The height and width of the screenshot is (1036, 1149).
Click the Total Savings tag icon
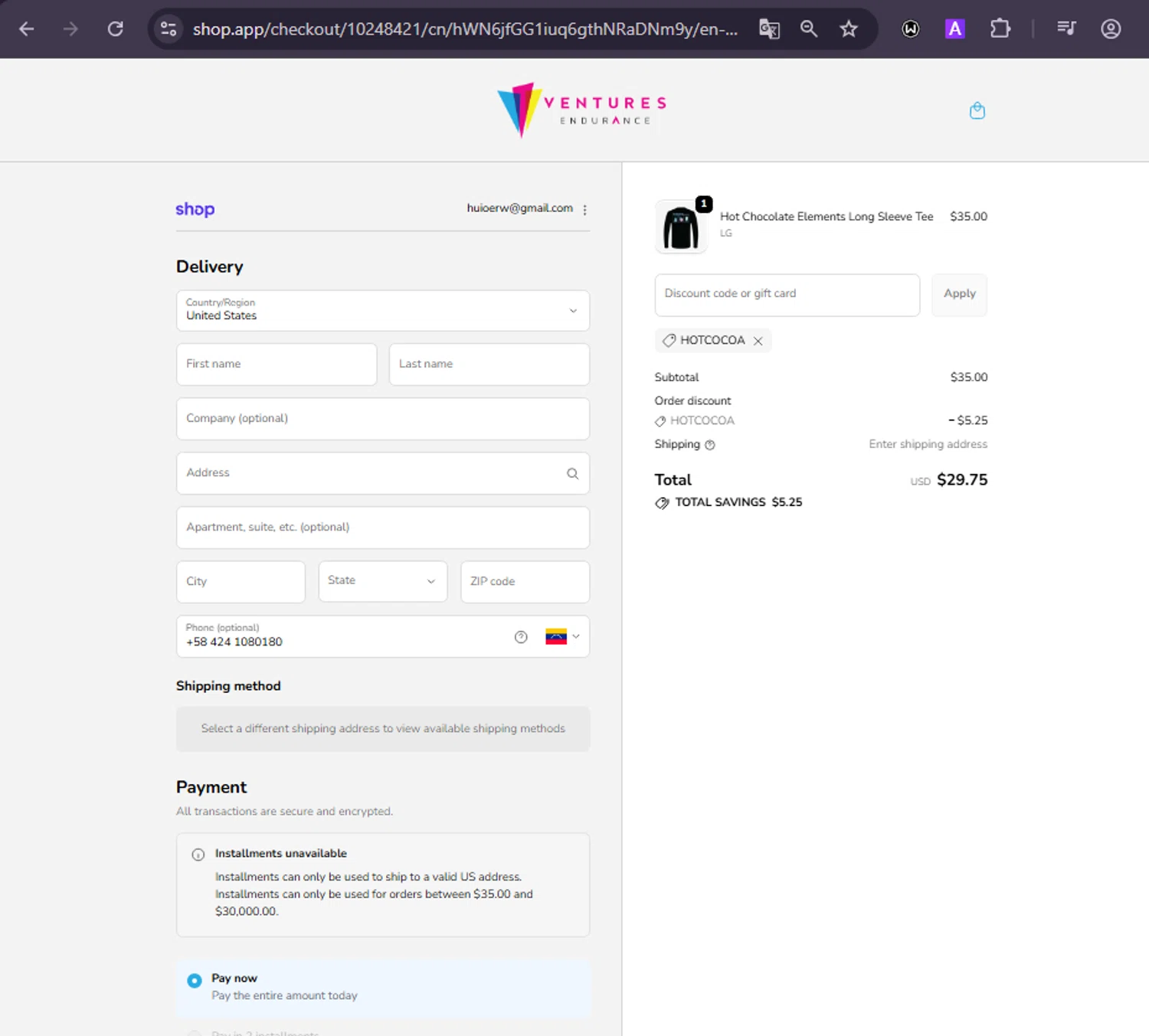[x=662, y=503]
